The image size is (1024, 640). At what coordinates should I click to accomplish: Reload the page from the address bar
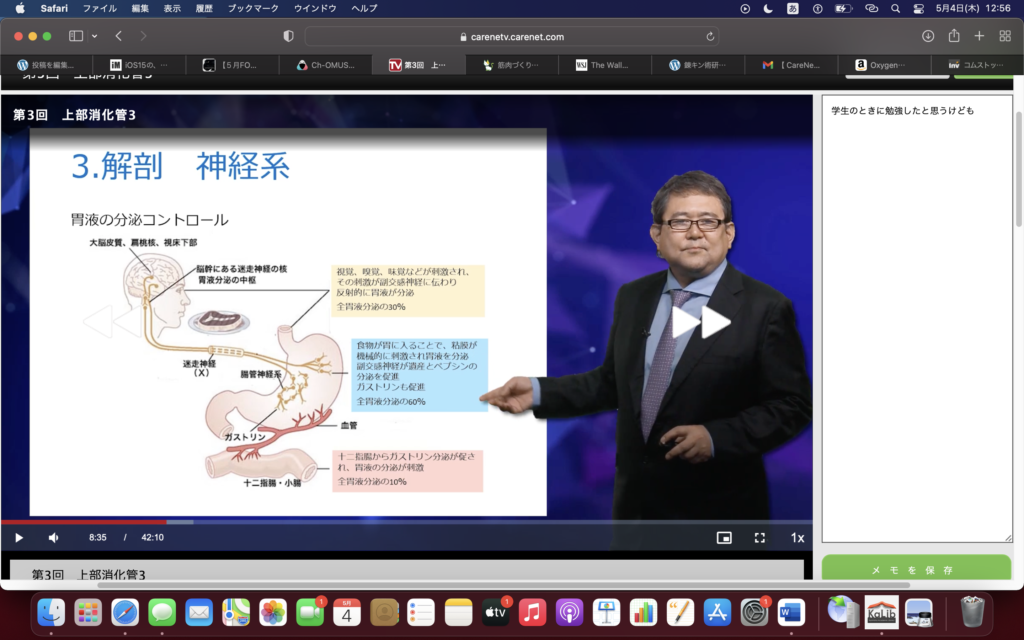point(710,36)
